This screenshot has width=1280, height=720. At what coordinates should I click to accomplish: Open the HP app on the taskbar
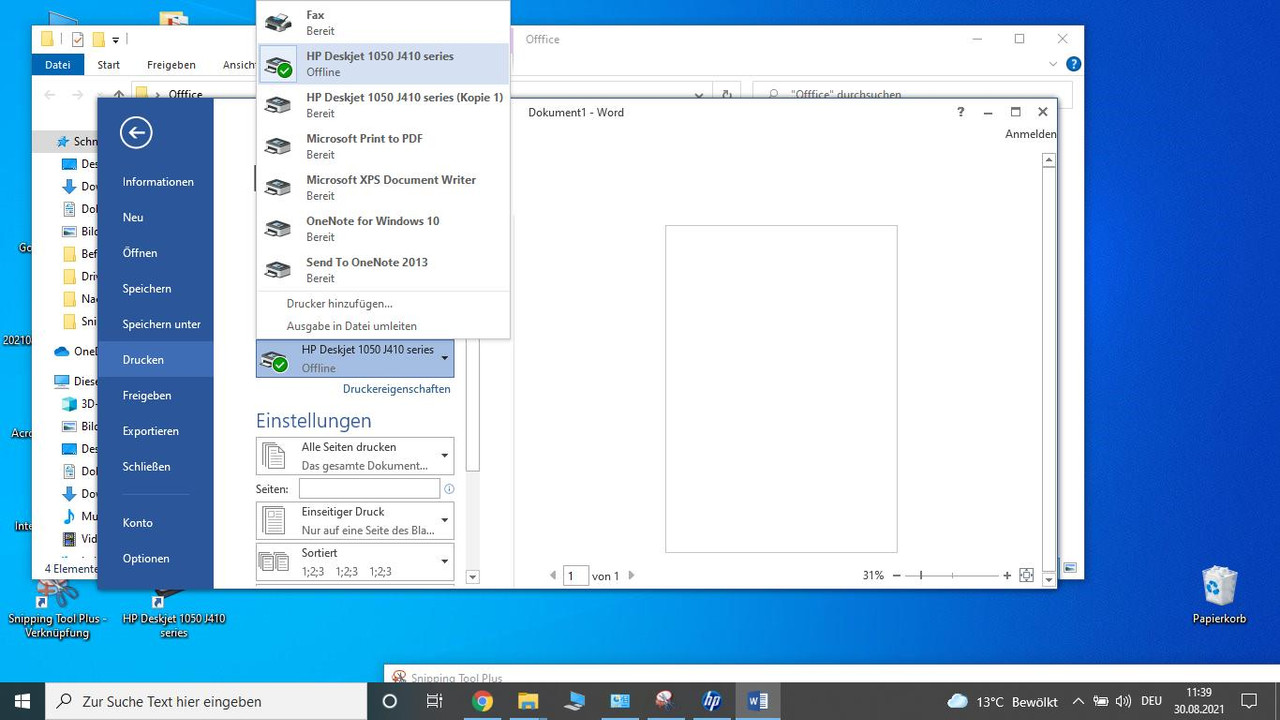coord(712,701)
